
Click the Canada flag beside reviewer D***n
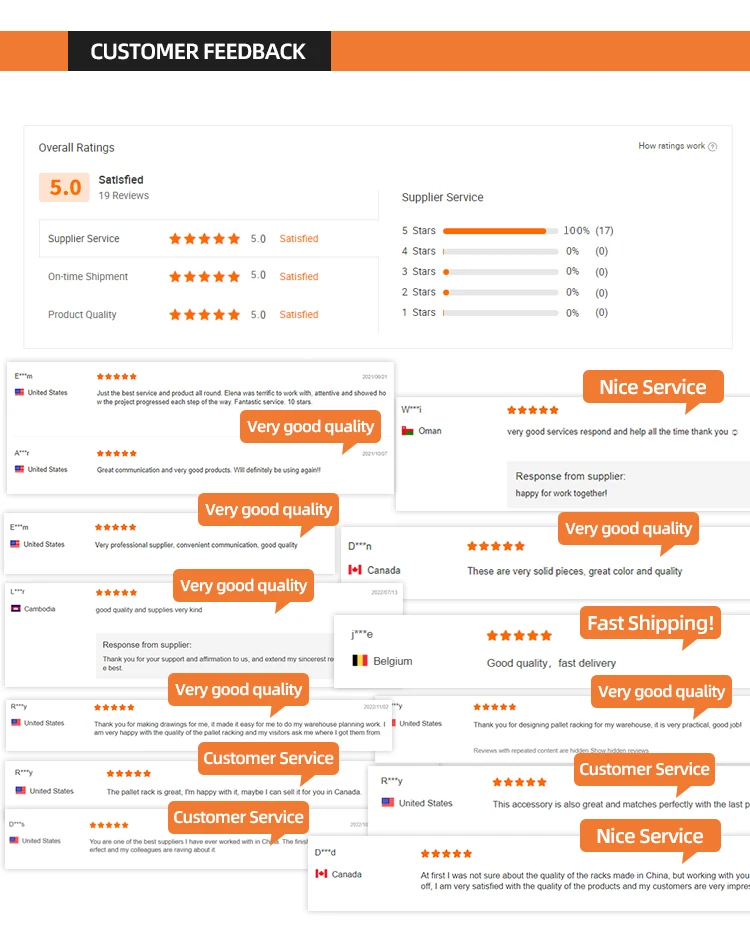355,570
